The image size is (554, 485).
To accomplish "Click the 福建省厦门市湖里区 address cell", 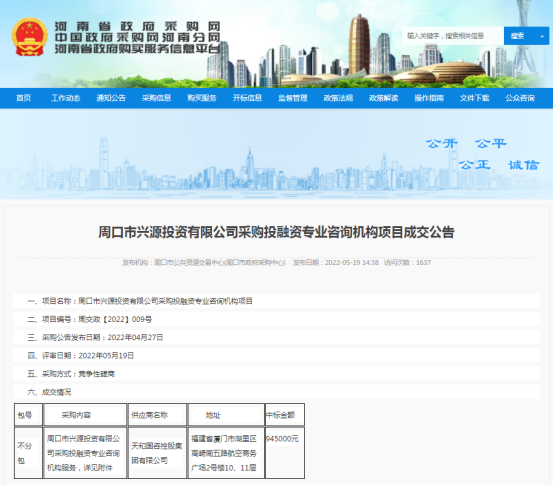I will (226, 453).
